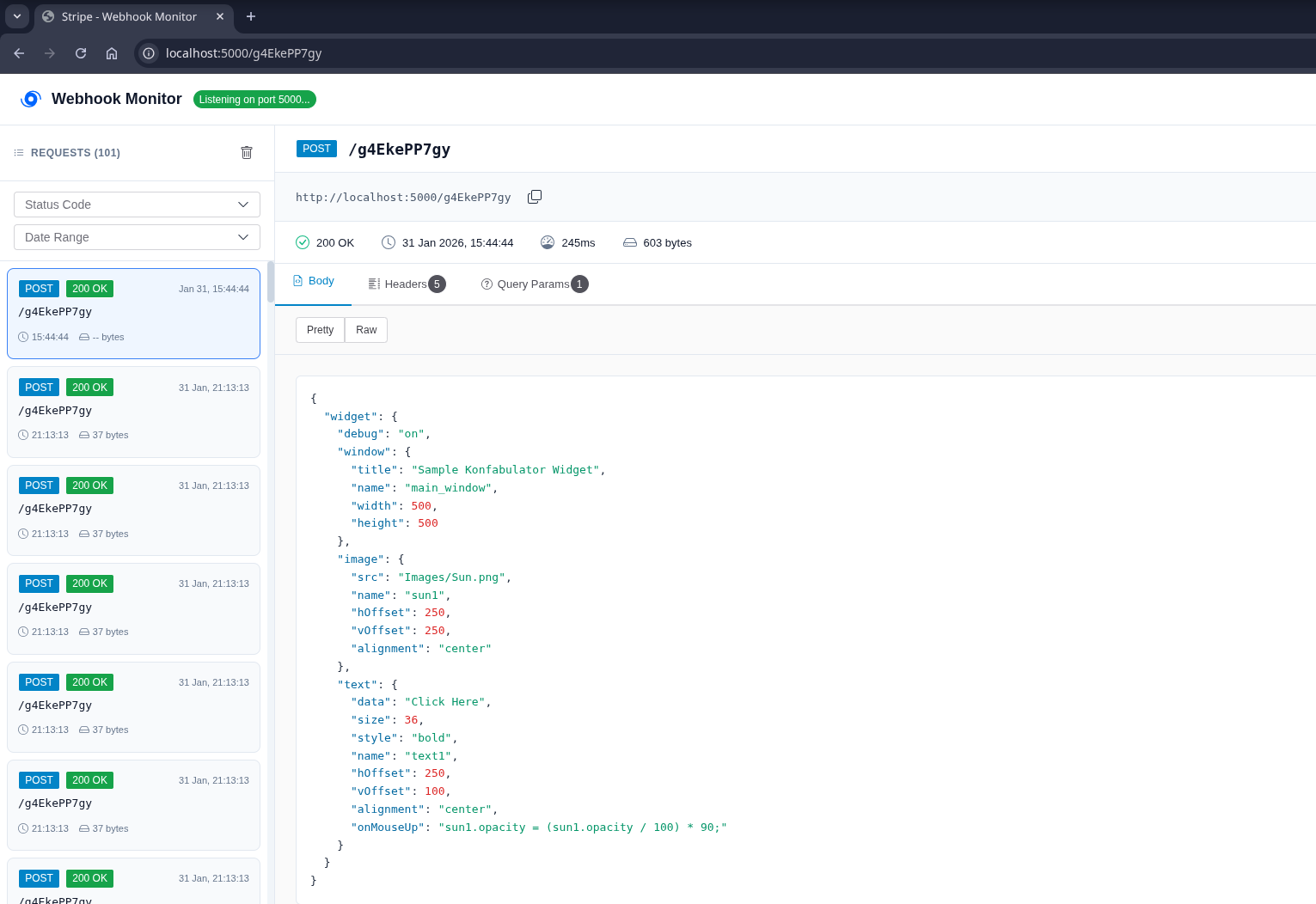The height and width of the screenshot is (904, 1316).
Task: Open the tab search chevron button
Action: click(x=17, y=16)
